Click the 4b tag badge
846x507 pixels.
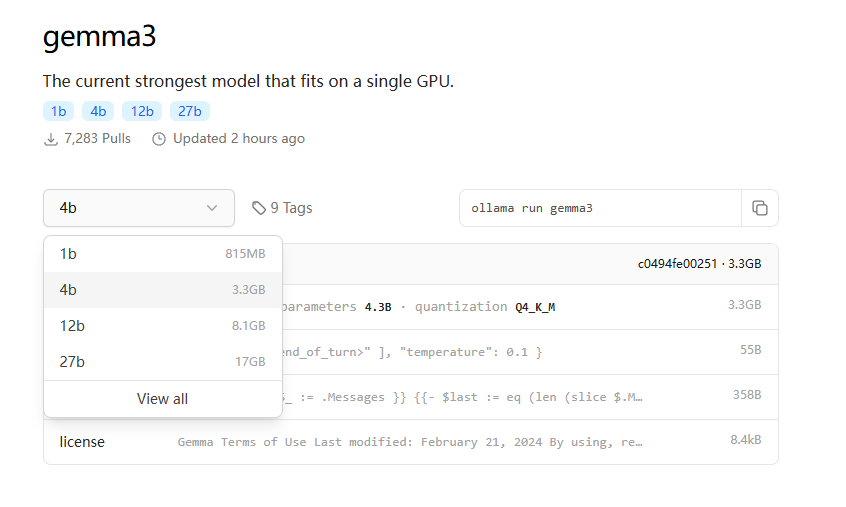[98, 111]
